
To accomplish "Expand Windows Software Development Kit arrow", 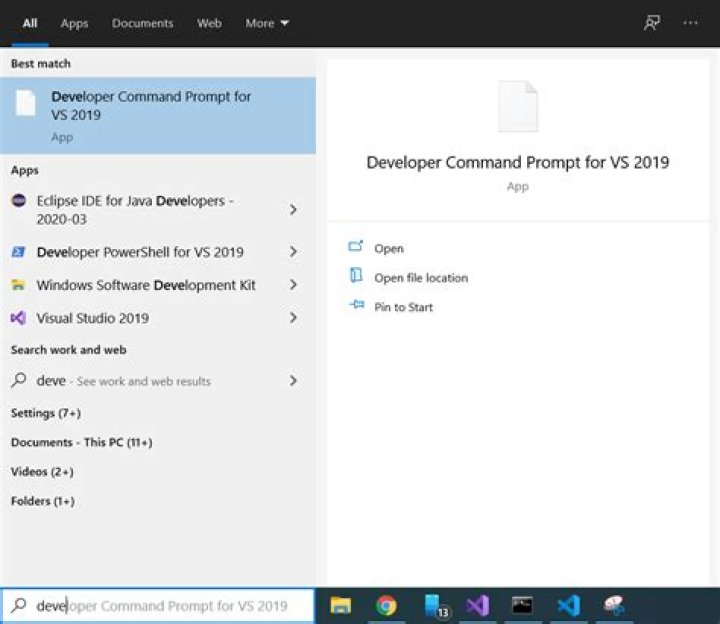I will (293, 285).
